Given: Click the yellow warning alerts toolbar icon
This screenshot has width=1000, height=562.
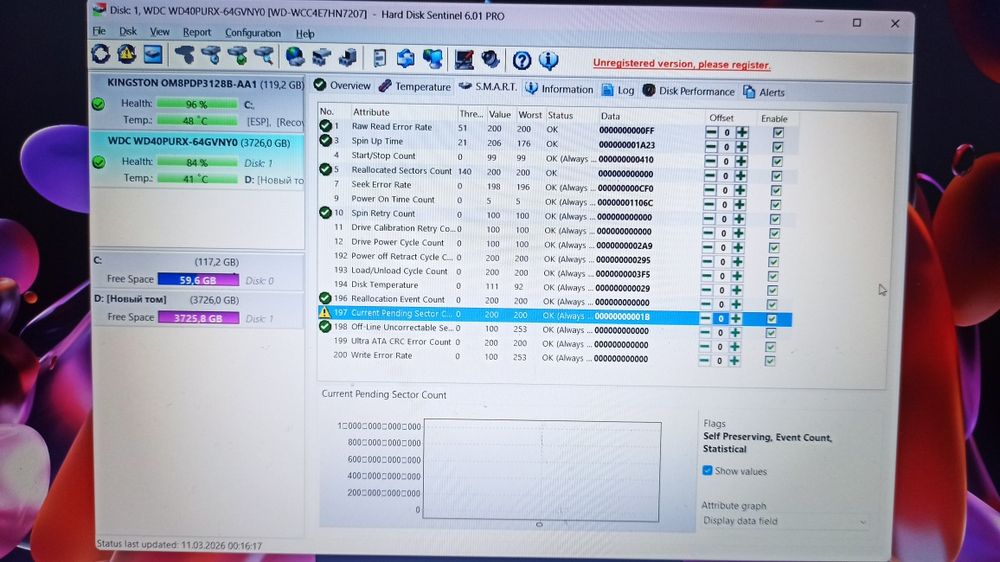Looking at the screenshot, I should point(126,54).
